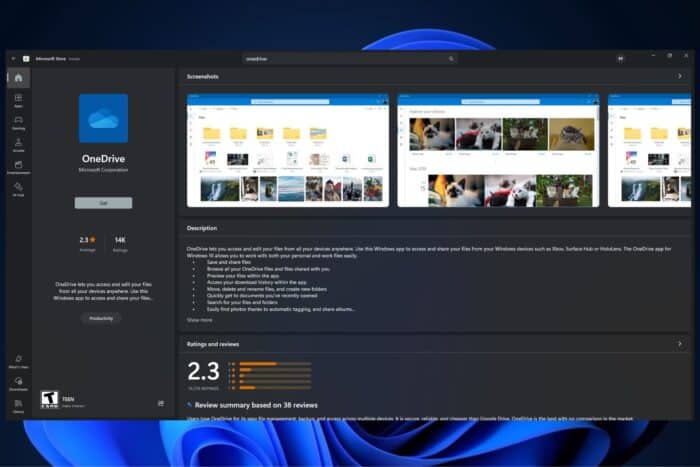The height and width of the screenshot is (467, 700).
Task: Open the partially visible third screenshot
Action: [x=650, y=150]
